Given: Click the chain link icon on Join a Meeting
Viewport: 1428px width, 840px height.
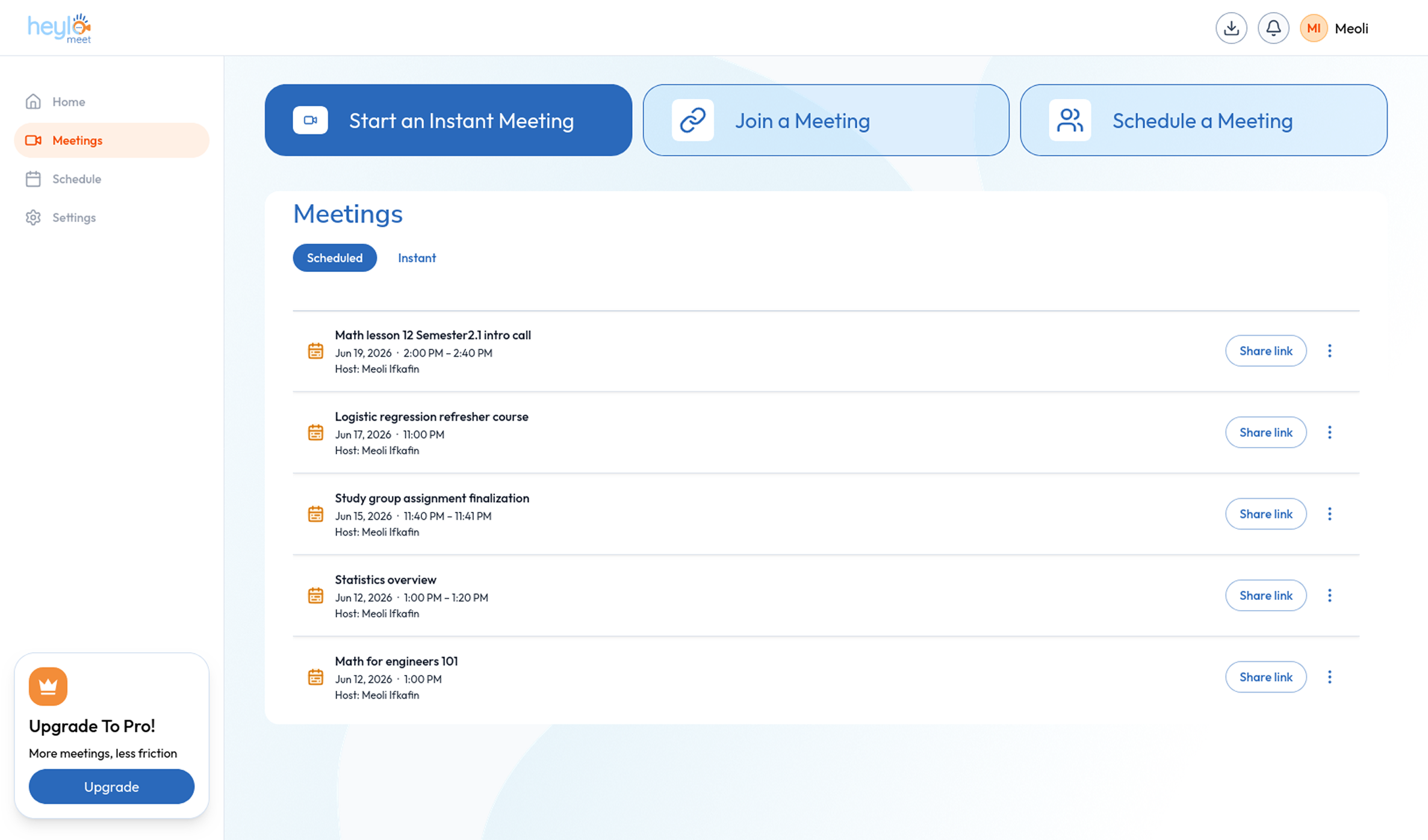Looking at the screenshot, I should [x=693, y=120].
